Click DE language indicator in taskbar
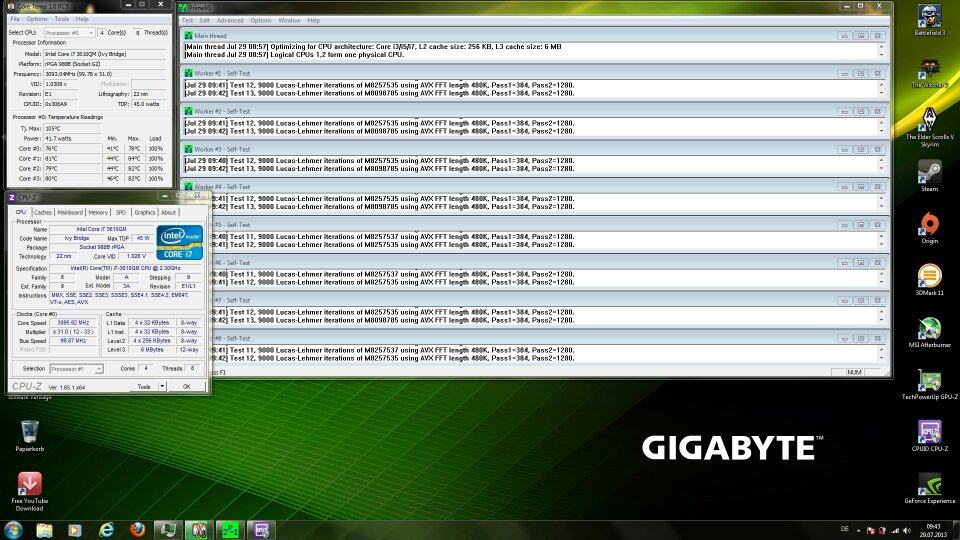The image size is (960, 540). coord(844,529)
